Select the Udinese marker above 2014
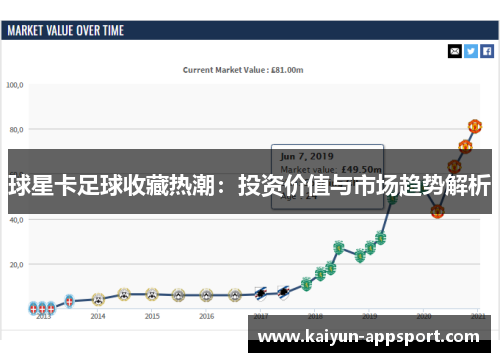The height and width of the screenshot is (362, 500). tap(98, 299)
